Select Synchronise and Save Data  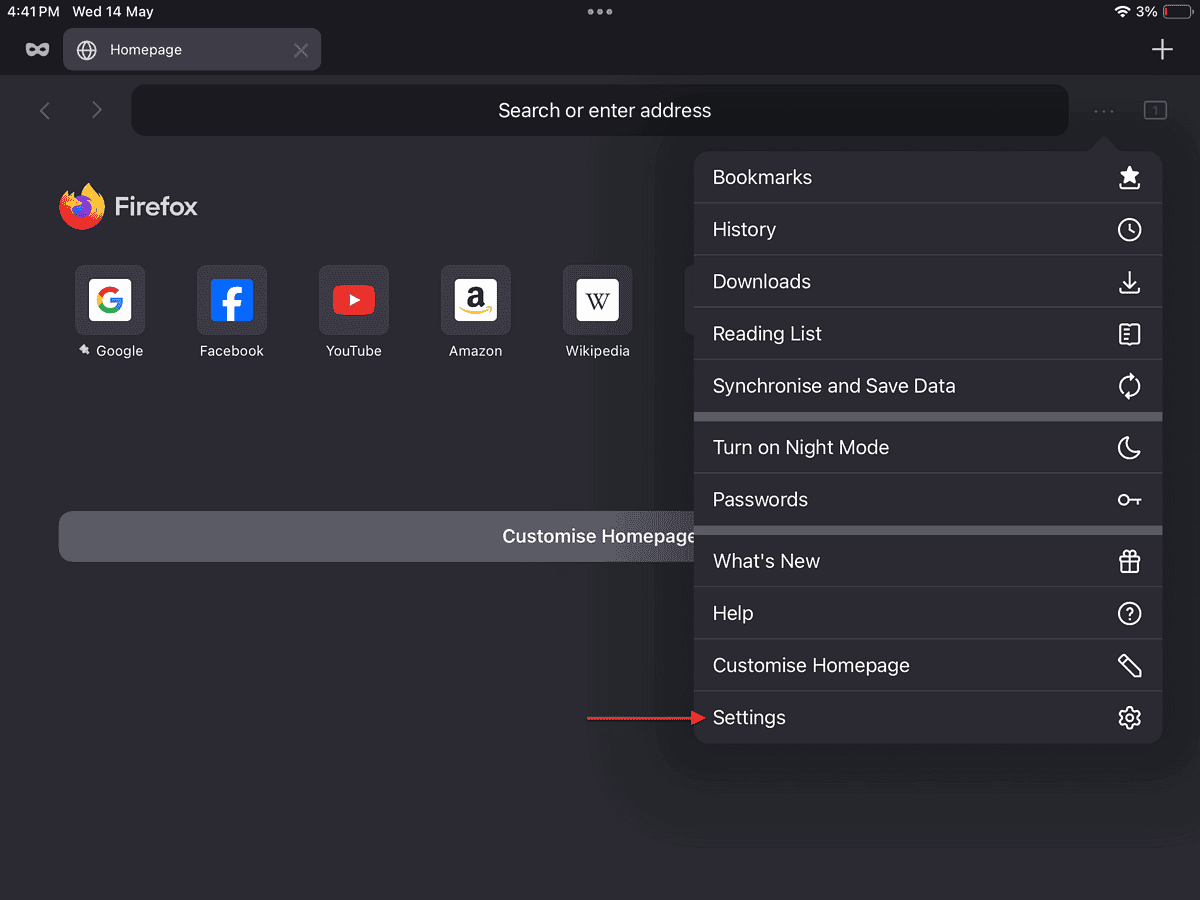point(927,386)
